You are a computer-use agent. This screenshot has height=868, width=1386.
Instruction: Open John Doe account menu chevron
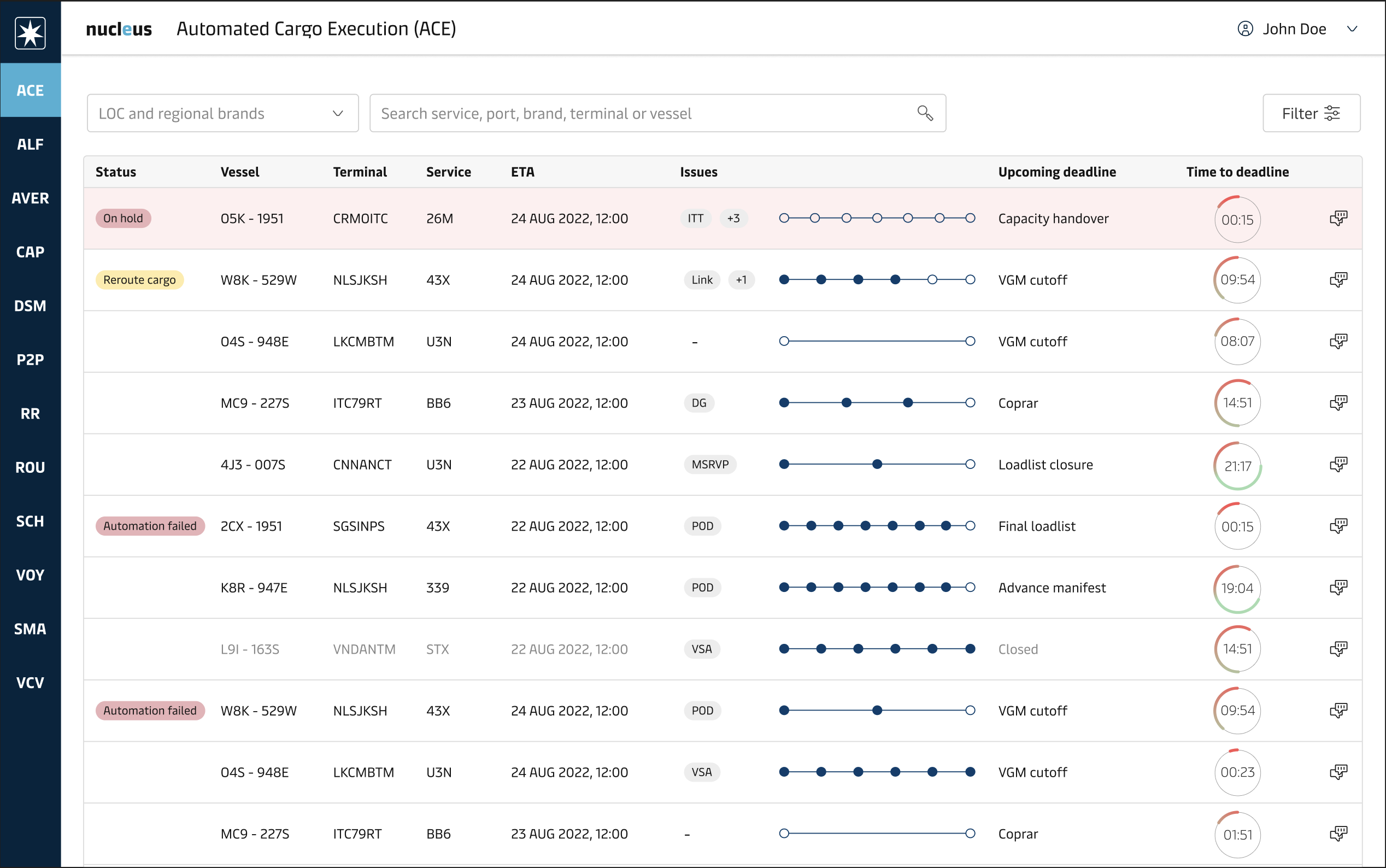[x=1352, y=29]
